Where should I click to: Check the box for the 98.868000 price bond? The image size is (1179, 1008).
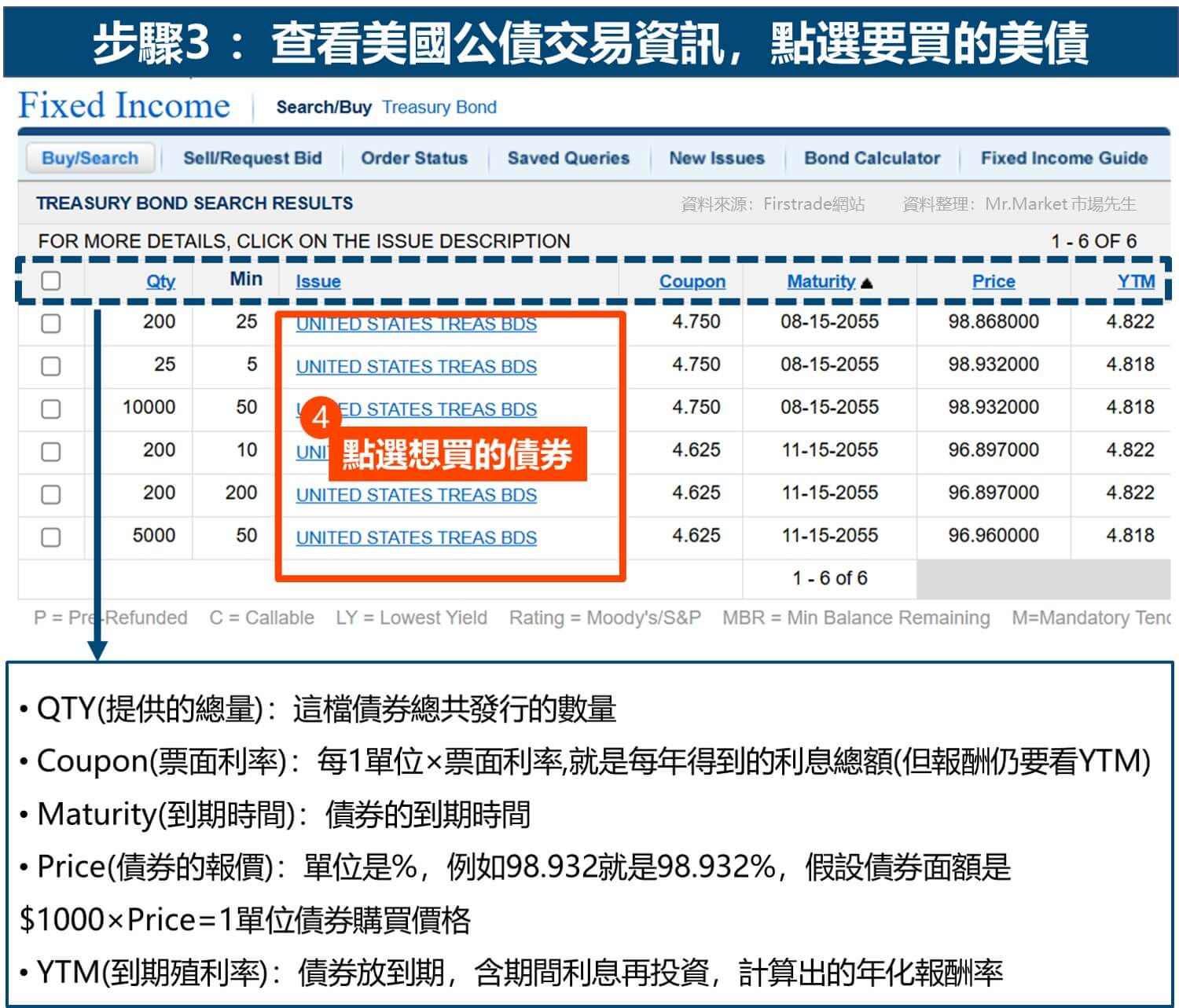51,323
